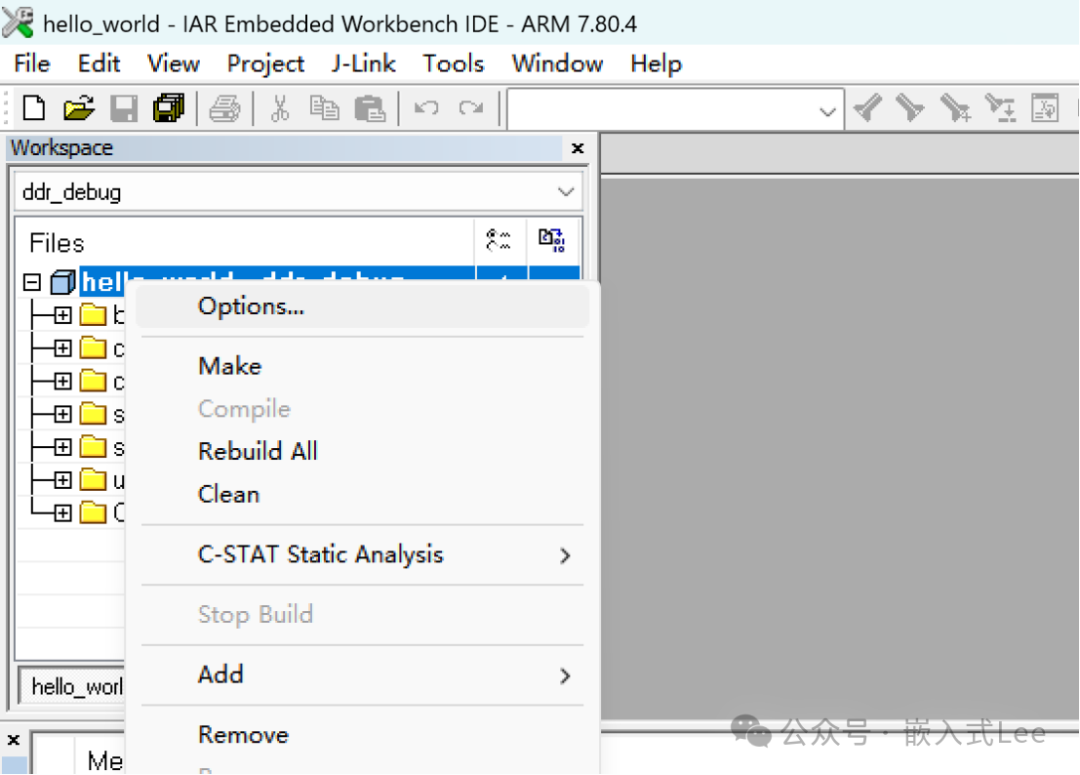Image resolution: width=1080 pixels, height=775 pixels.
Task: Click the Copy toolbar icon
Action: click(x=324, y=108)
